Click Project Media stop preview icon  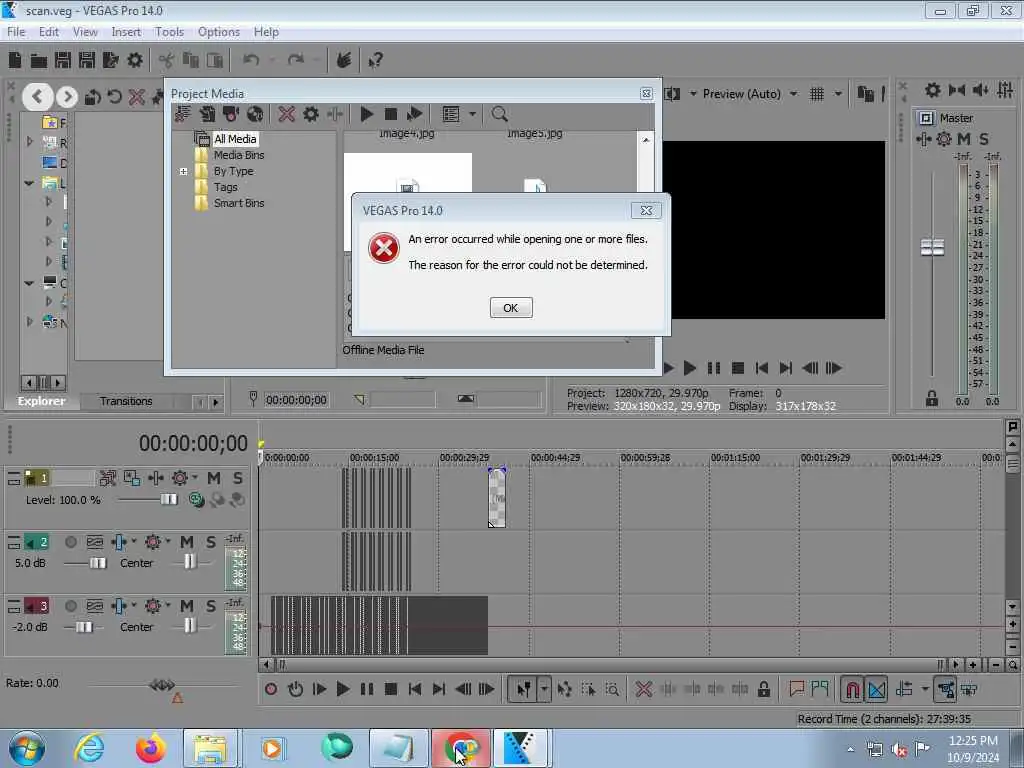[x=391, y=114]
